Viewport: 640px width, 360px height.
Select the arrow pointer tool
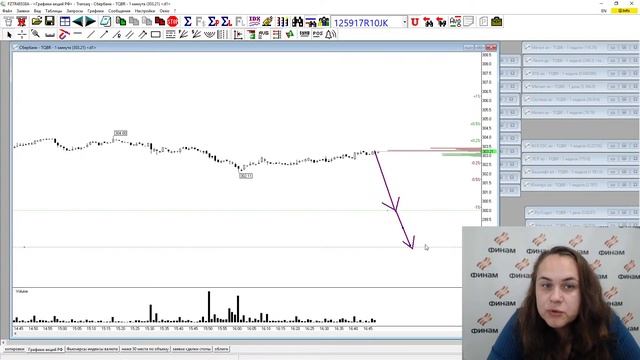pyautogui.click(x=9, y=35)
